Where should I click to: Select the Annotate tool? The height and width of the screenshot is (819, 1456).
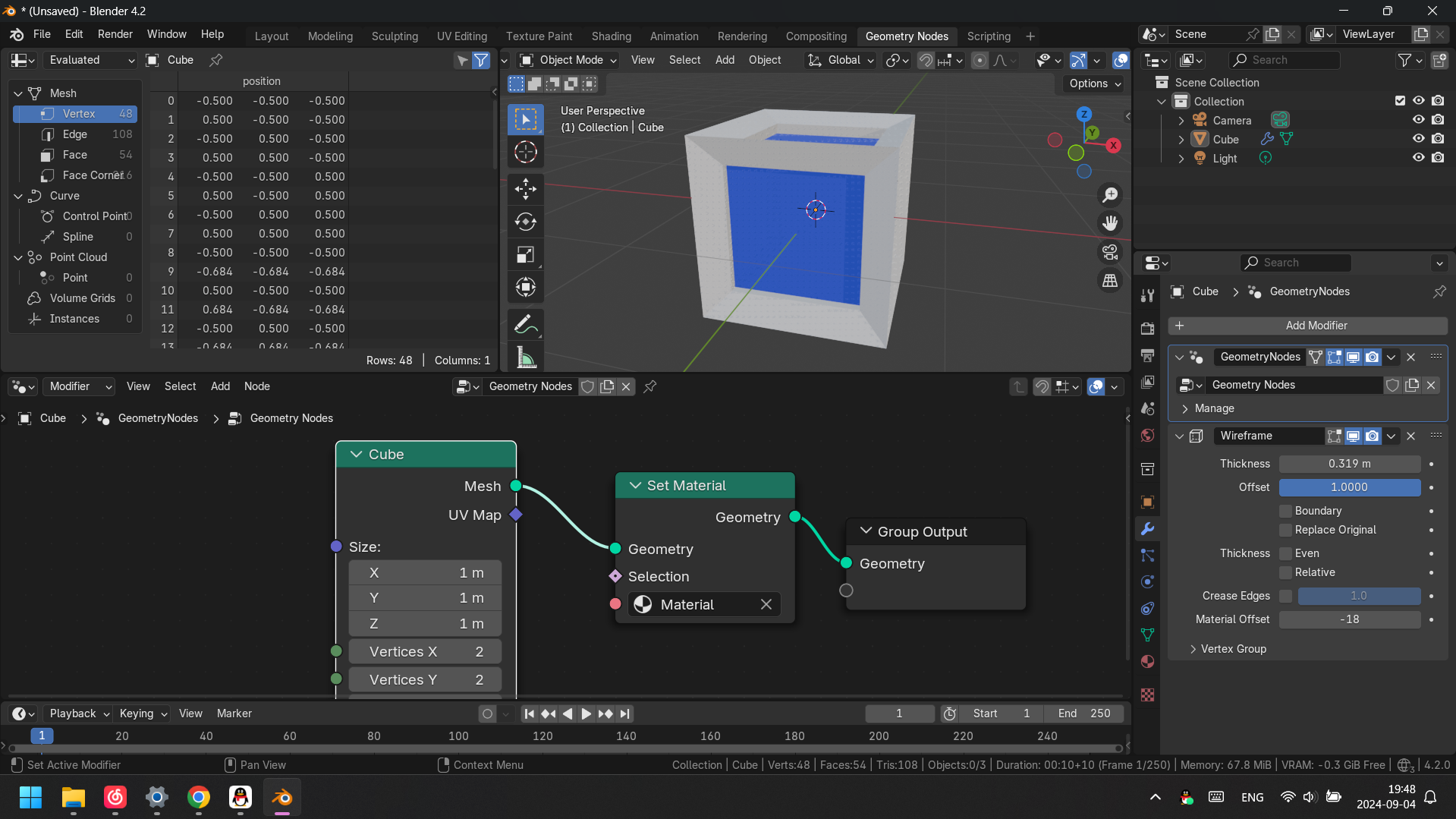[525, 324]
